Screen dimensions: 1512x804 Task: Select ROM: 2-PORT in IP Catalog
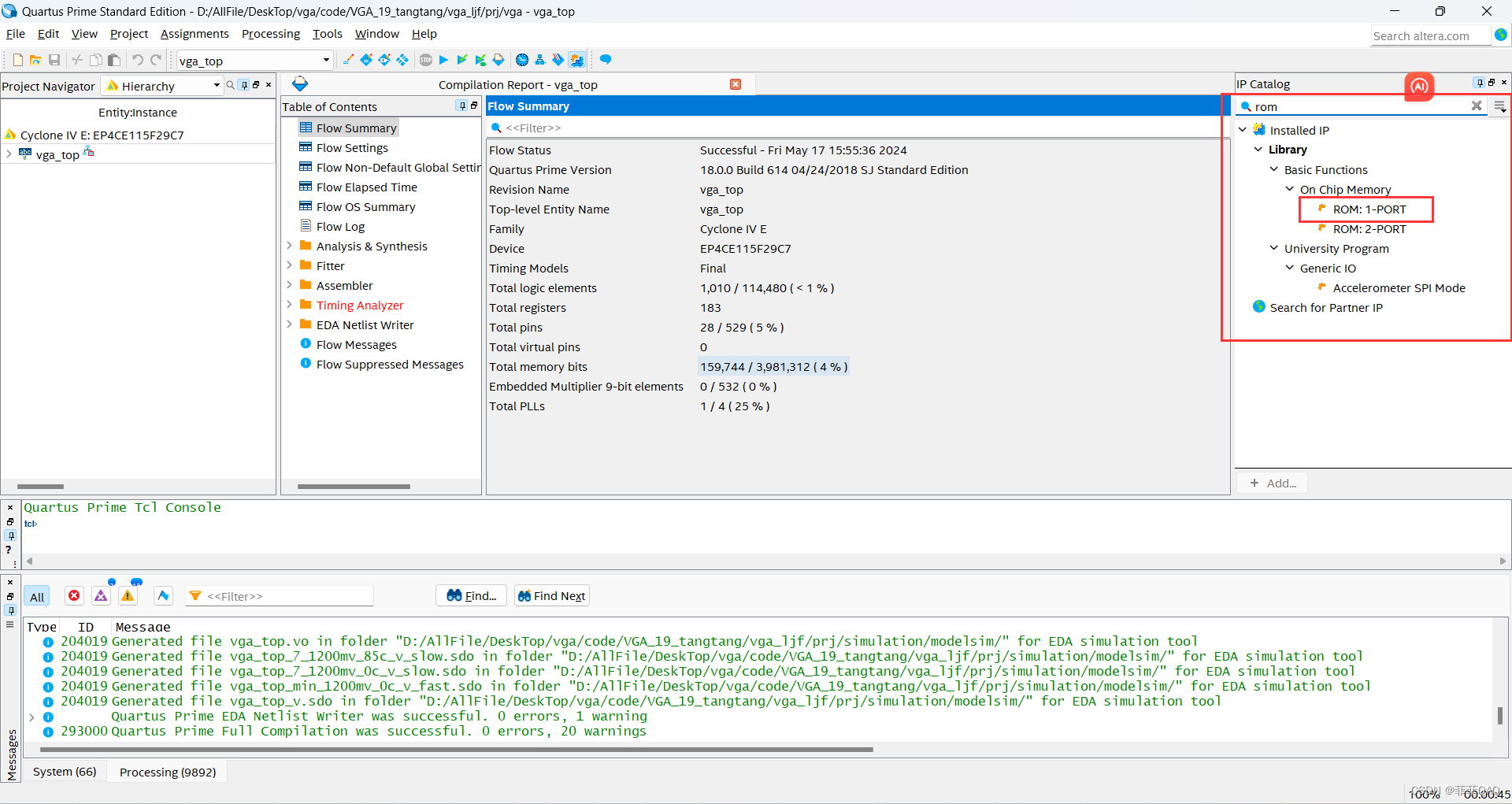click(1369, 229)
